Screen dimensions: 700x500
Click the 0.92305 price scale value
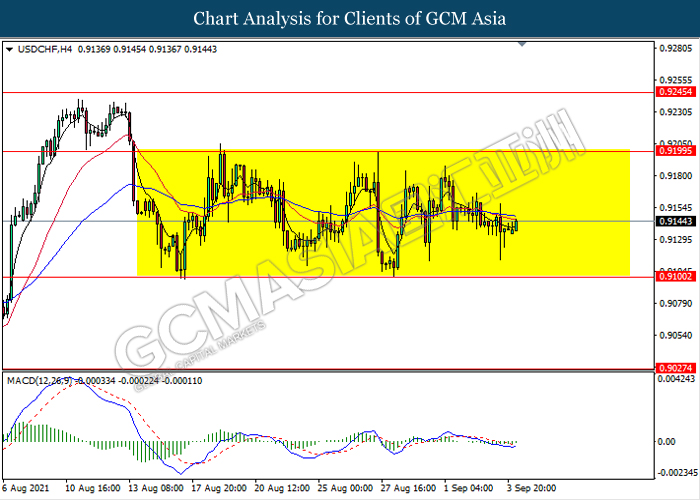tap(676, 112)
